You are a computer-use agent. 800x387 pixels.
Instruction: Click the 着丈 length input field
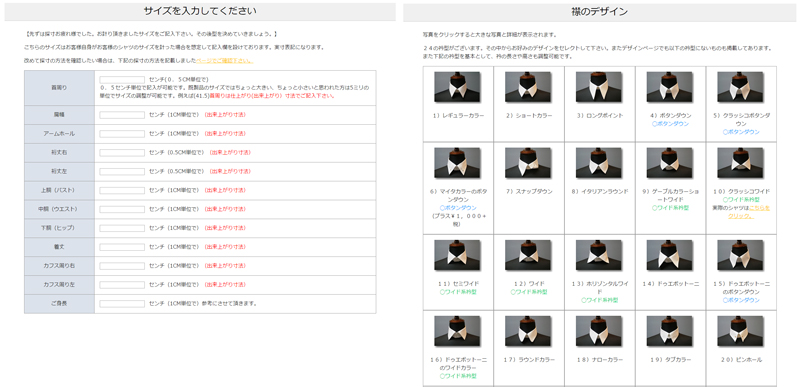[x=122, y=247]
